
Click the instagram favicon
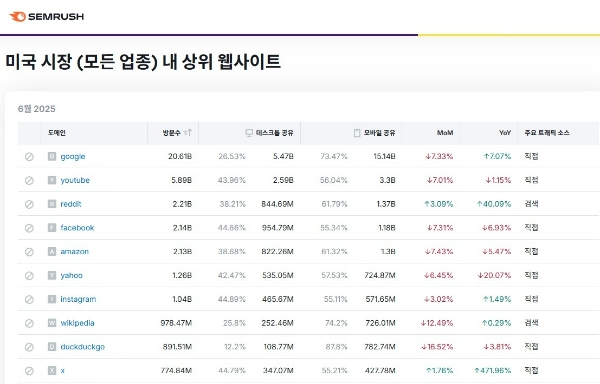pos(52,299)
